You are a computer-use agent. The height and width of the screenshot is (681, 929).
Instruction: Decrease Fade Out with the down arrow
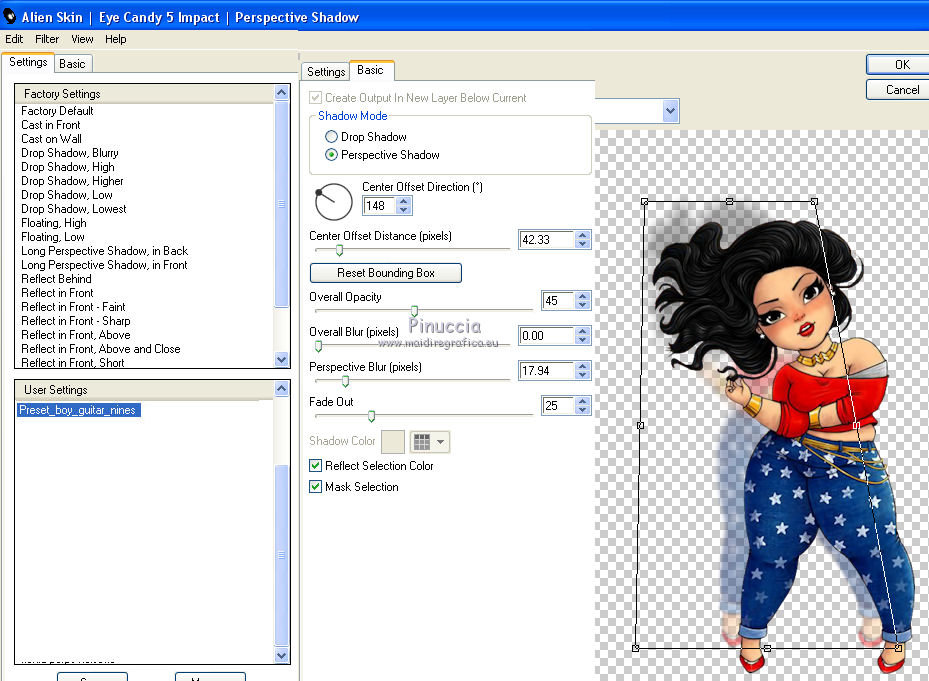click(583, 410)
